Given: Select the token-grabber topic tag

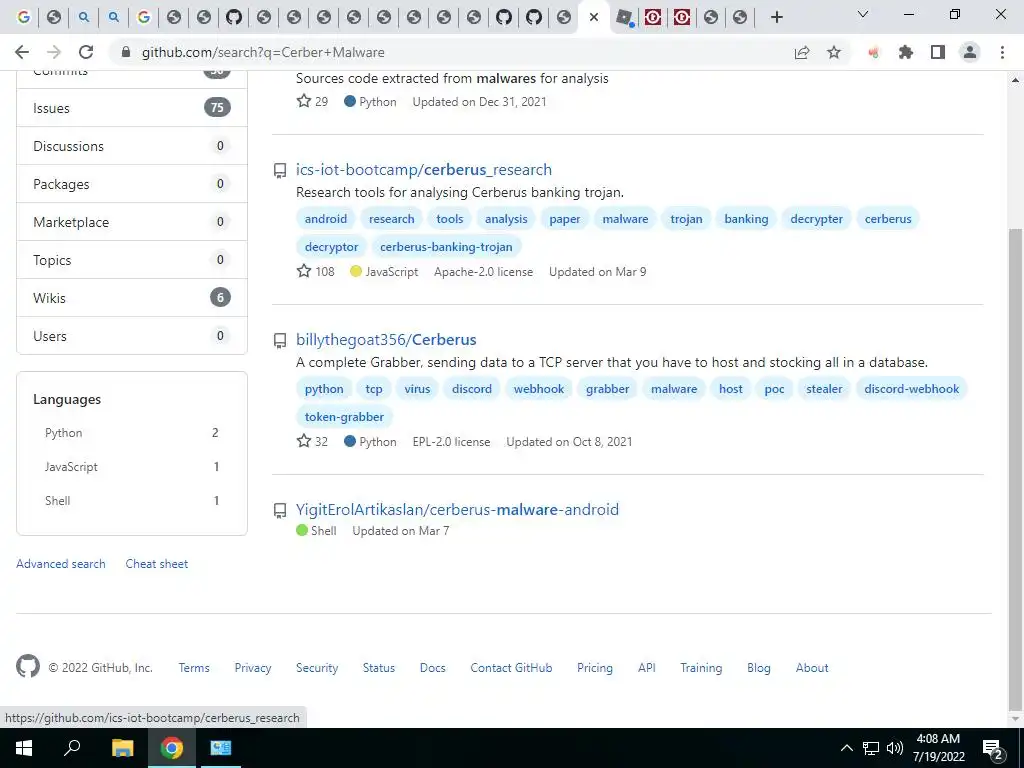Looking at the screenshot, I should (x=344, y=417).
